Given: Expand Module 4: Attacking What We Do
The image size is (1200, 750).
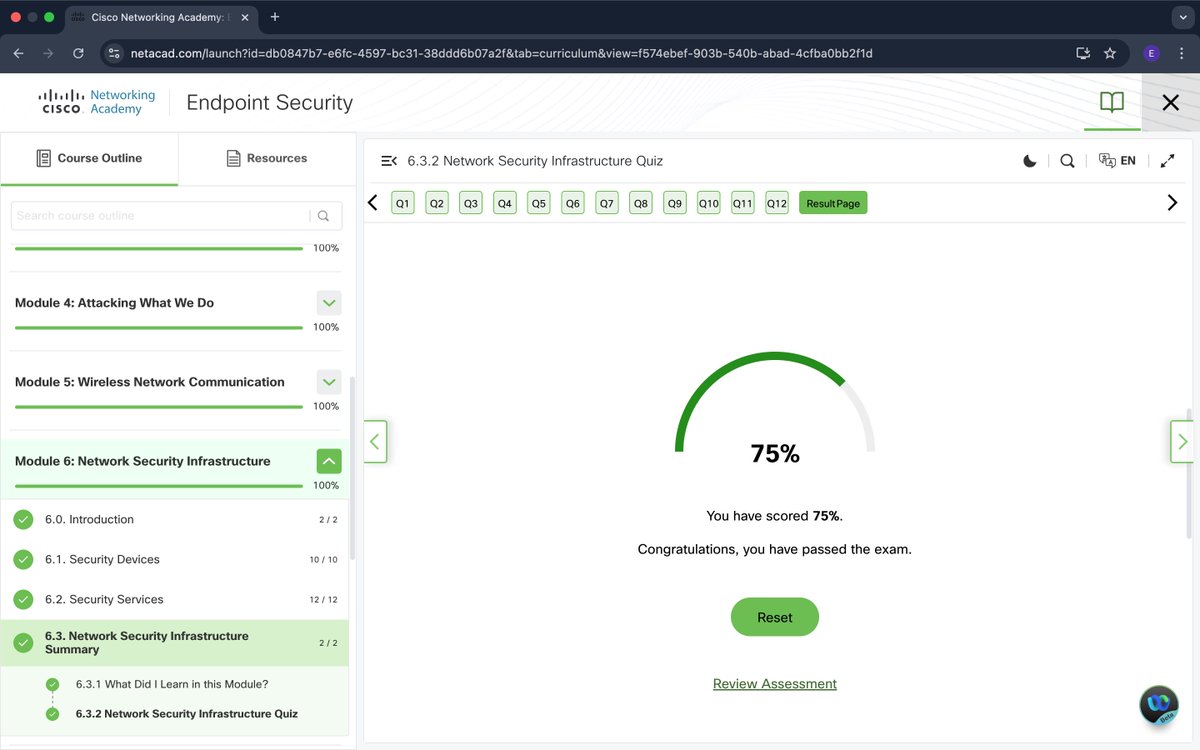Looking at the screenshot, I should [x=328, y=302].
